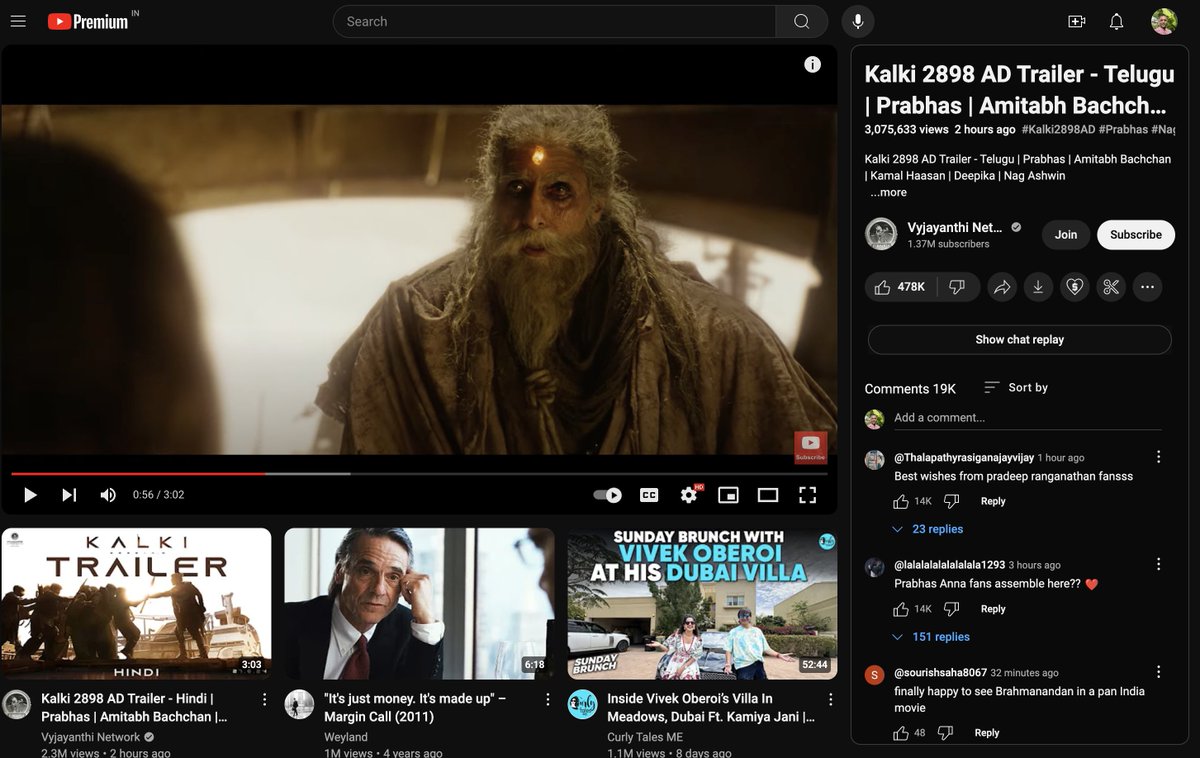Viewport: 1200px width, 758px height.
Task: Open menu for Margin Call video
Action: click(548, 699)
